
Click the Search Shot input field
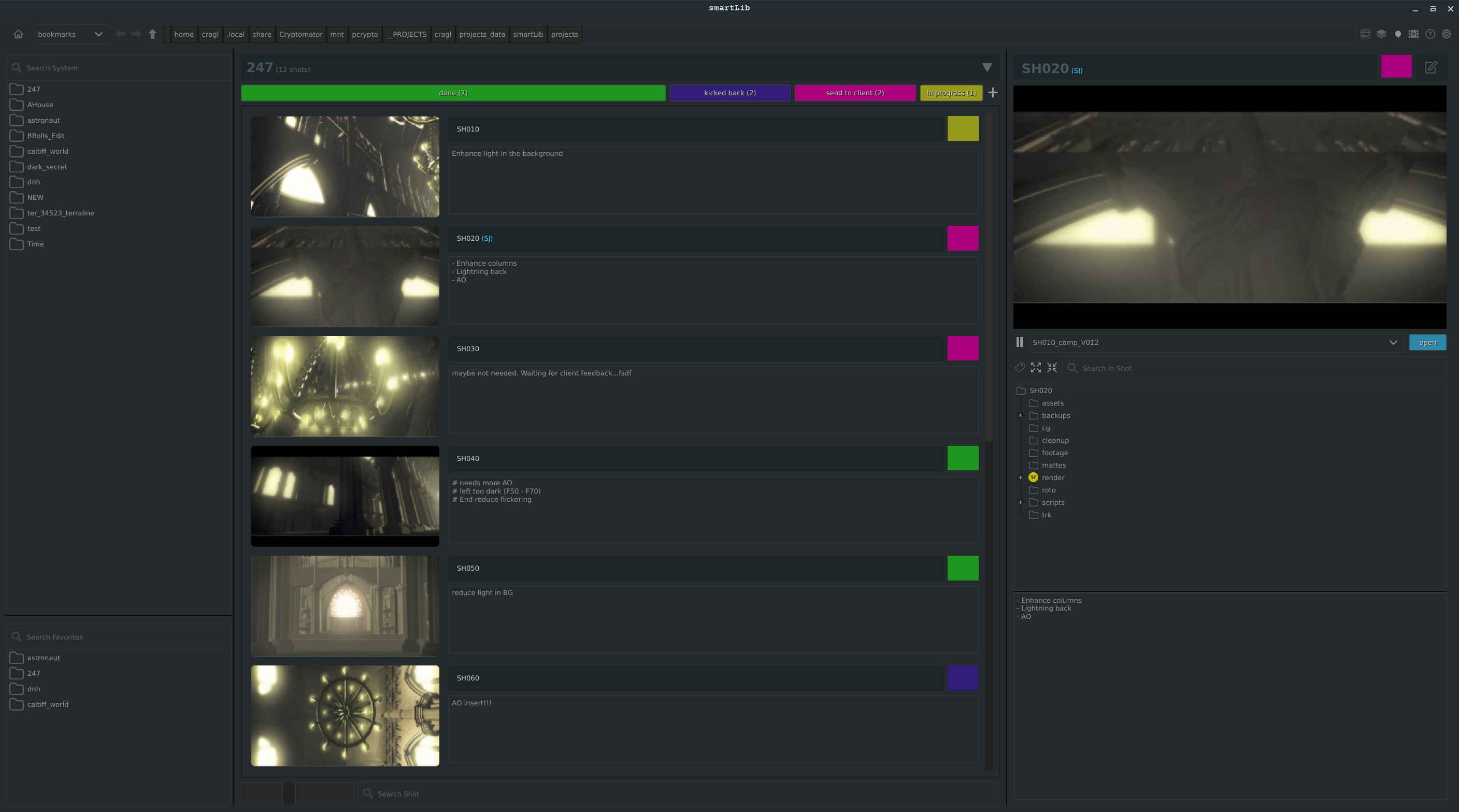pyautogui.click(x=679, y=793)
